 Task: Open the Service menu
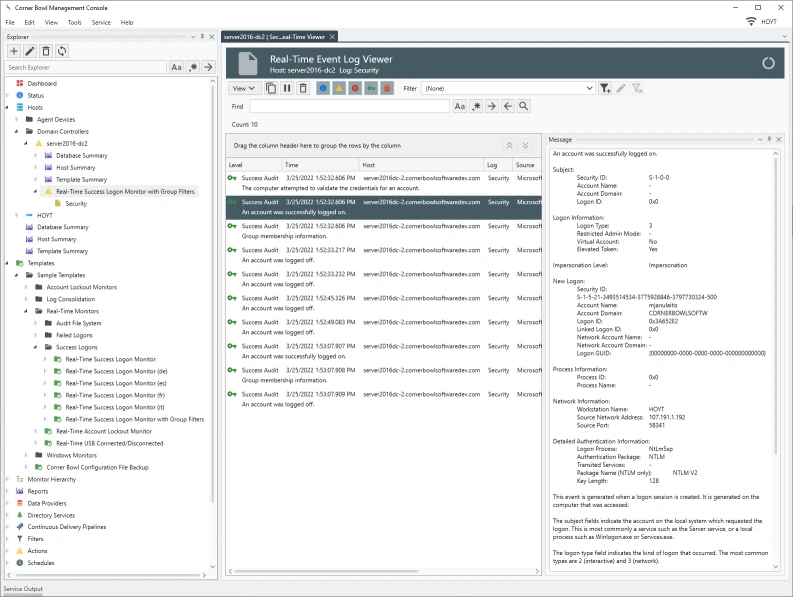(x=101, y=22)
